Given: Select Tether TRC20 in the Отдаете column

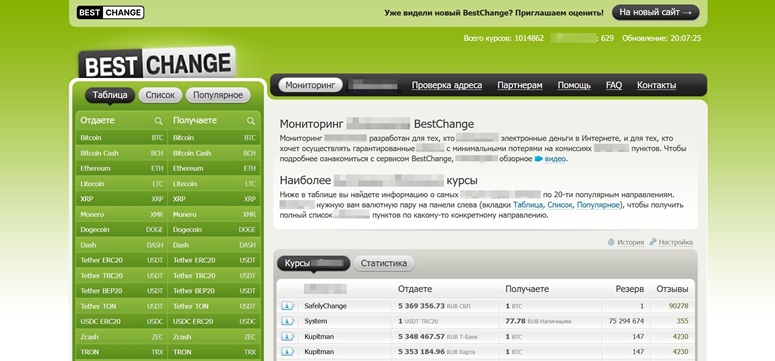Looking at the screenshot, I should pyautogui.click(x=122, y=276).
